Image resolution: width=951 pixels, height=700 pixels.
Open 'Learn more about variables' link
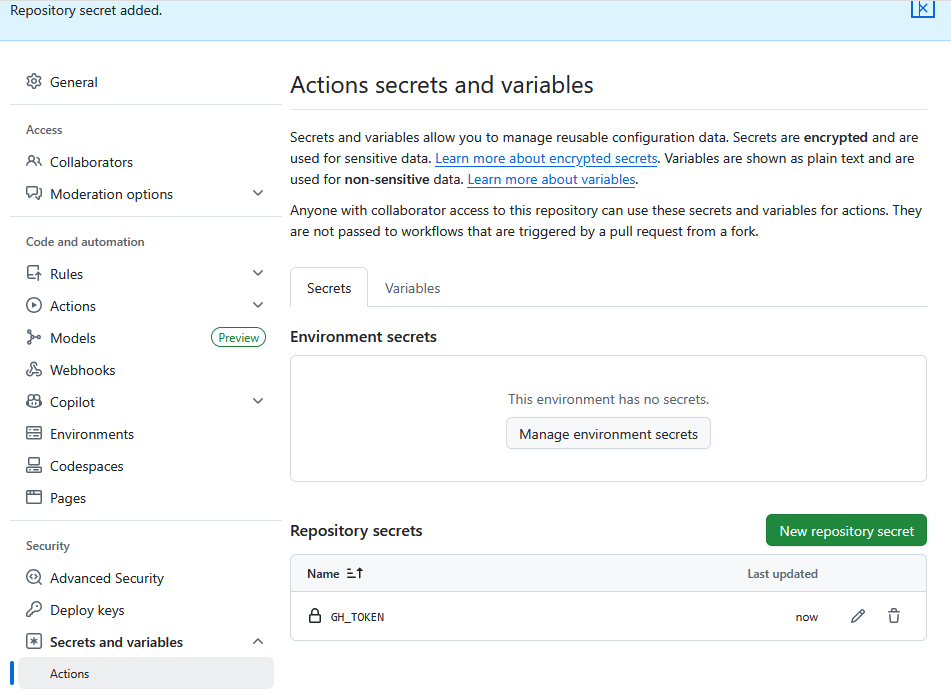point(551,180)
